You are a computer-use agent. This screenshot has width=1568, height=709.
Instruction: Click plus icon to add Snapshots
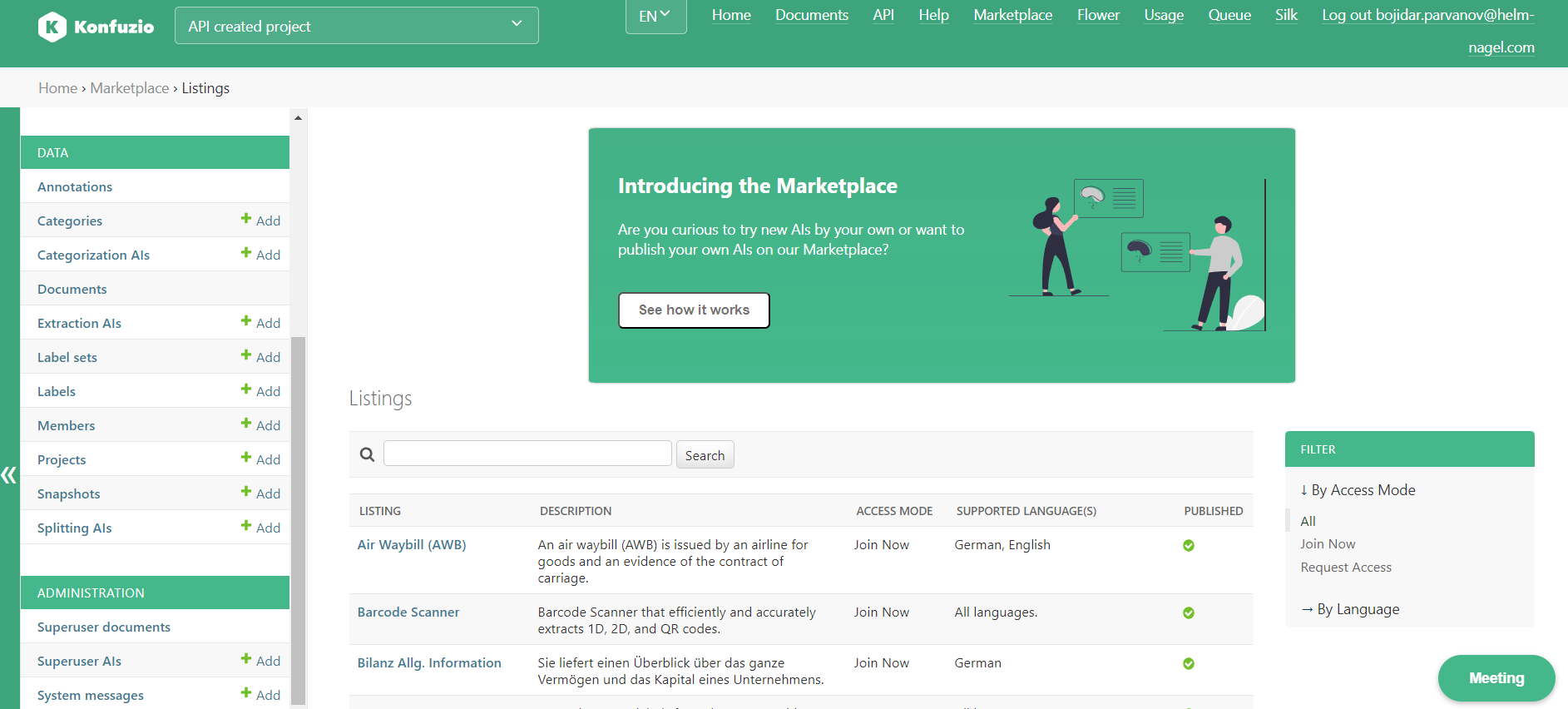[246, 492]
